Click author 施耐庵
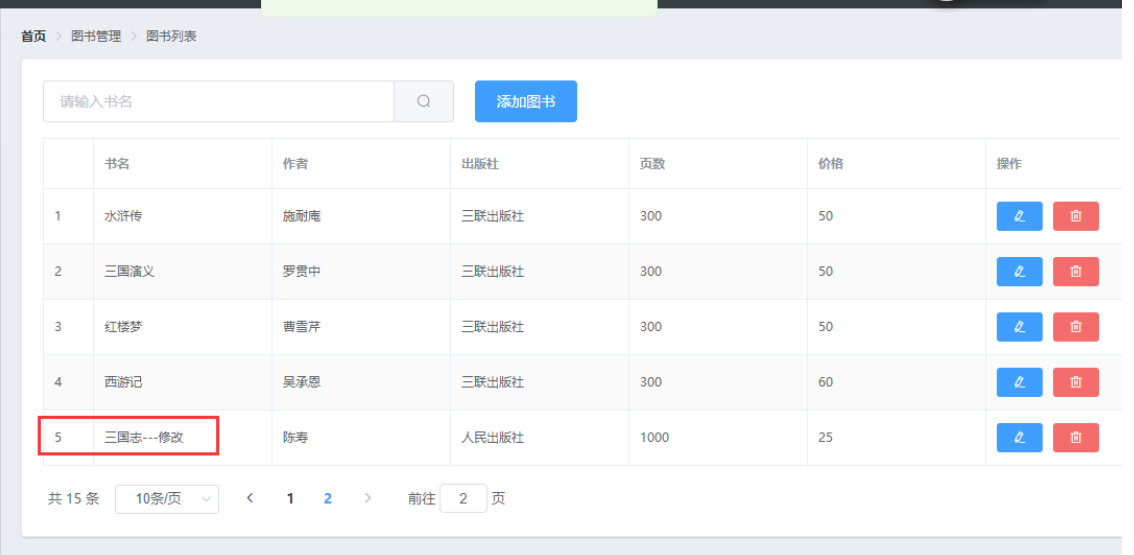The height and width of the screenshot is (555, 1134). [x=302, y=216]
